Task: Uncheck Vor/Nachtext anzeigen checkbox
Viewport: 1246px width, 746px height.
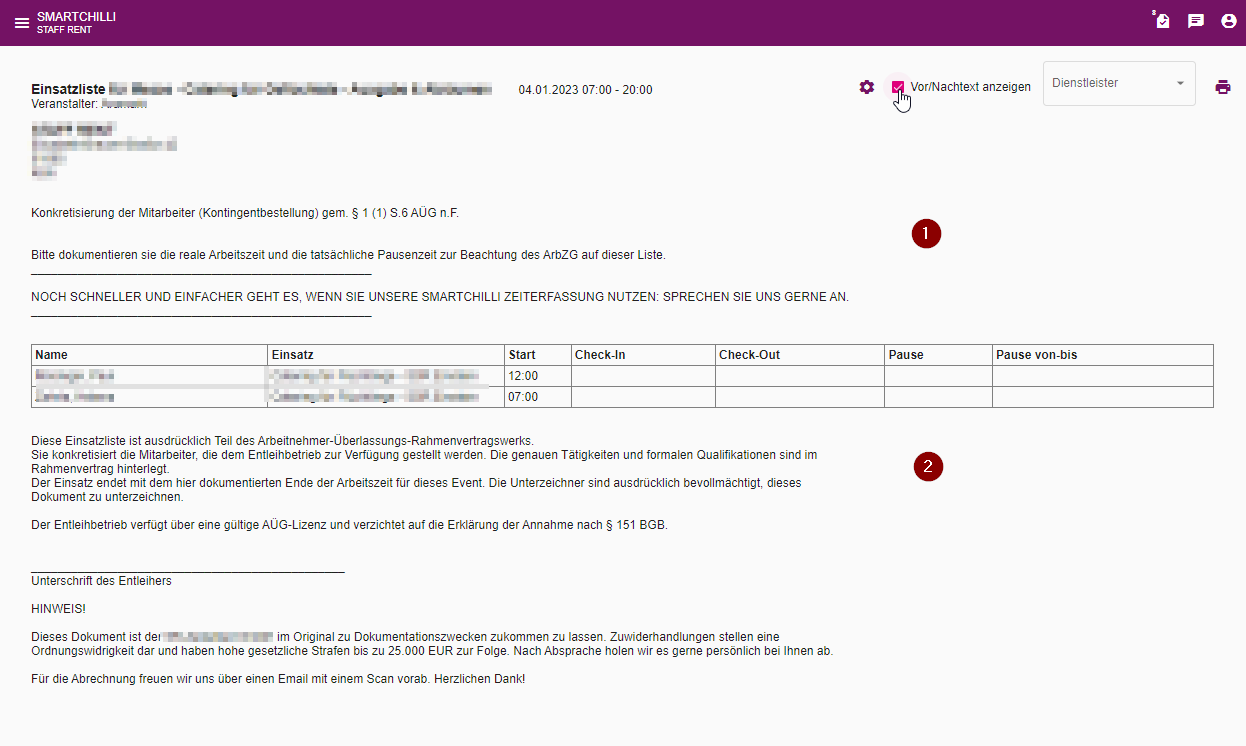Action: 898,87
